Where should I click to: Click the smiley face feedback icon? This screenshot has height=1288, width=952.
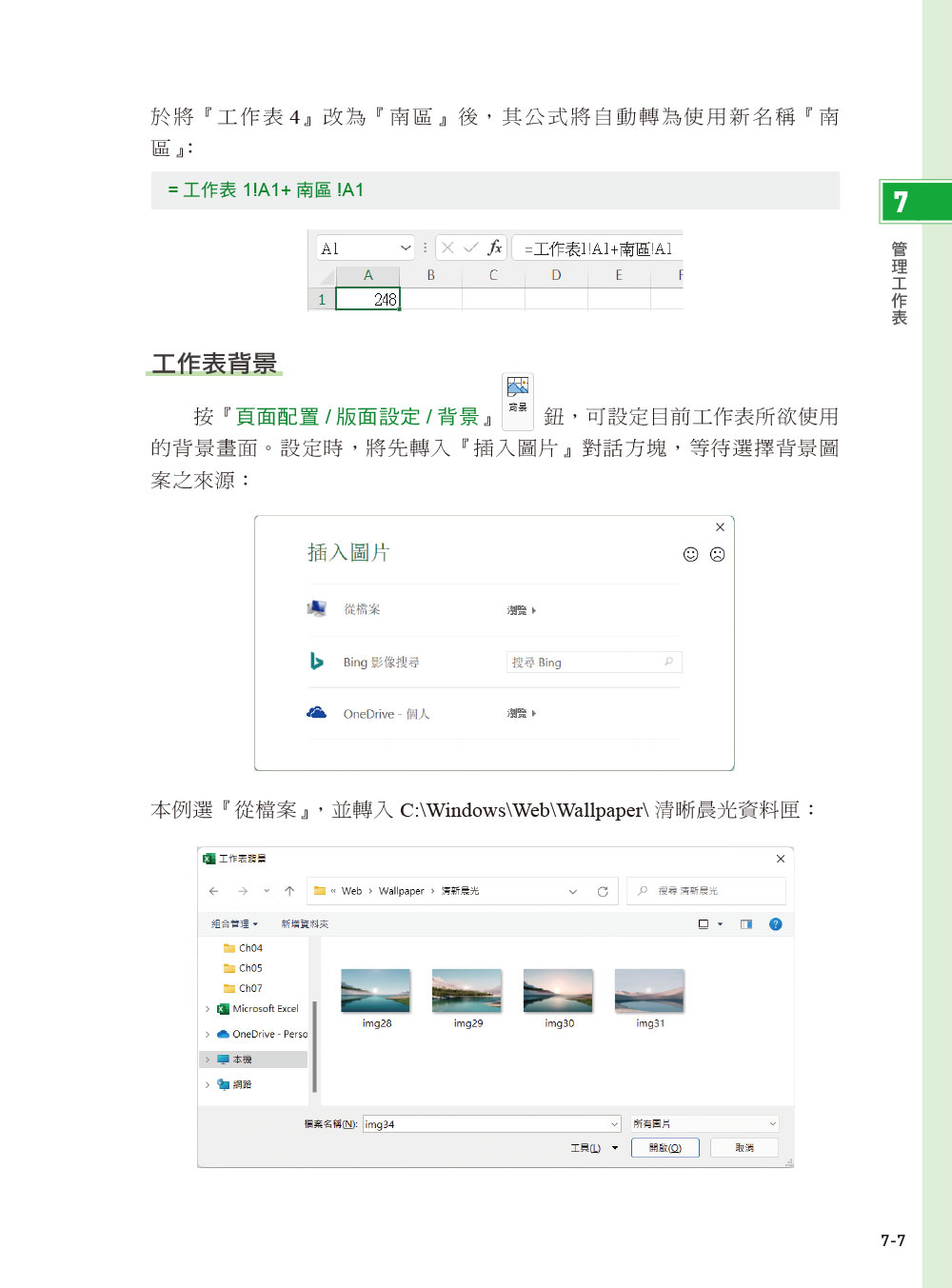(x=691, y=554)
